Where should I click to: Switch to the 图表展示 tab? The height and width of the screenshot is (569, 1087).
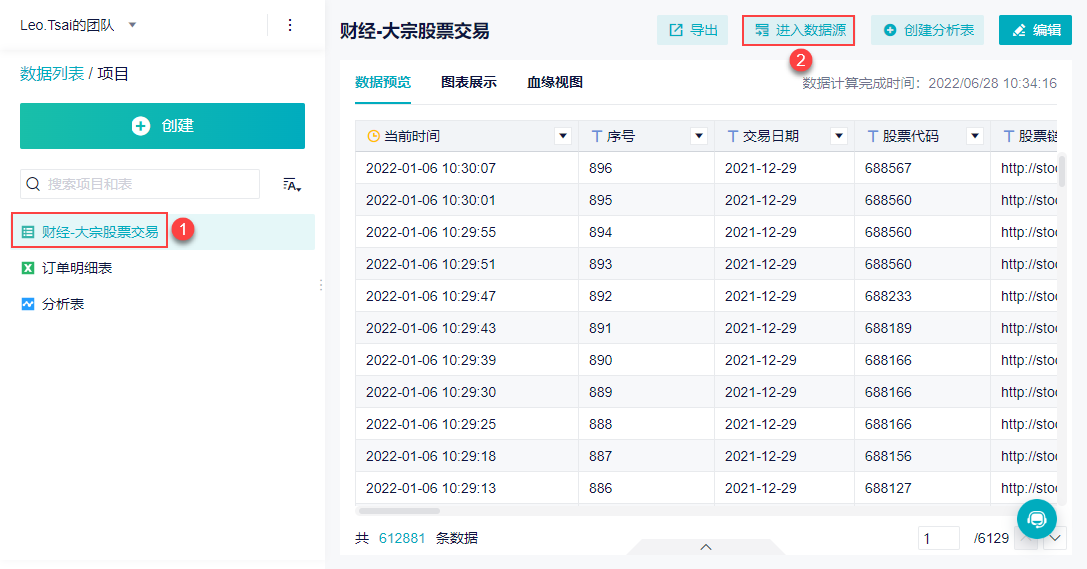[x=469, y=82]
